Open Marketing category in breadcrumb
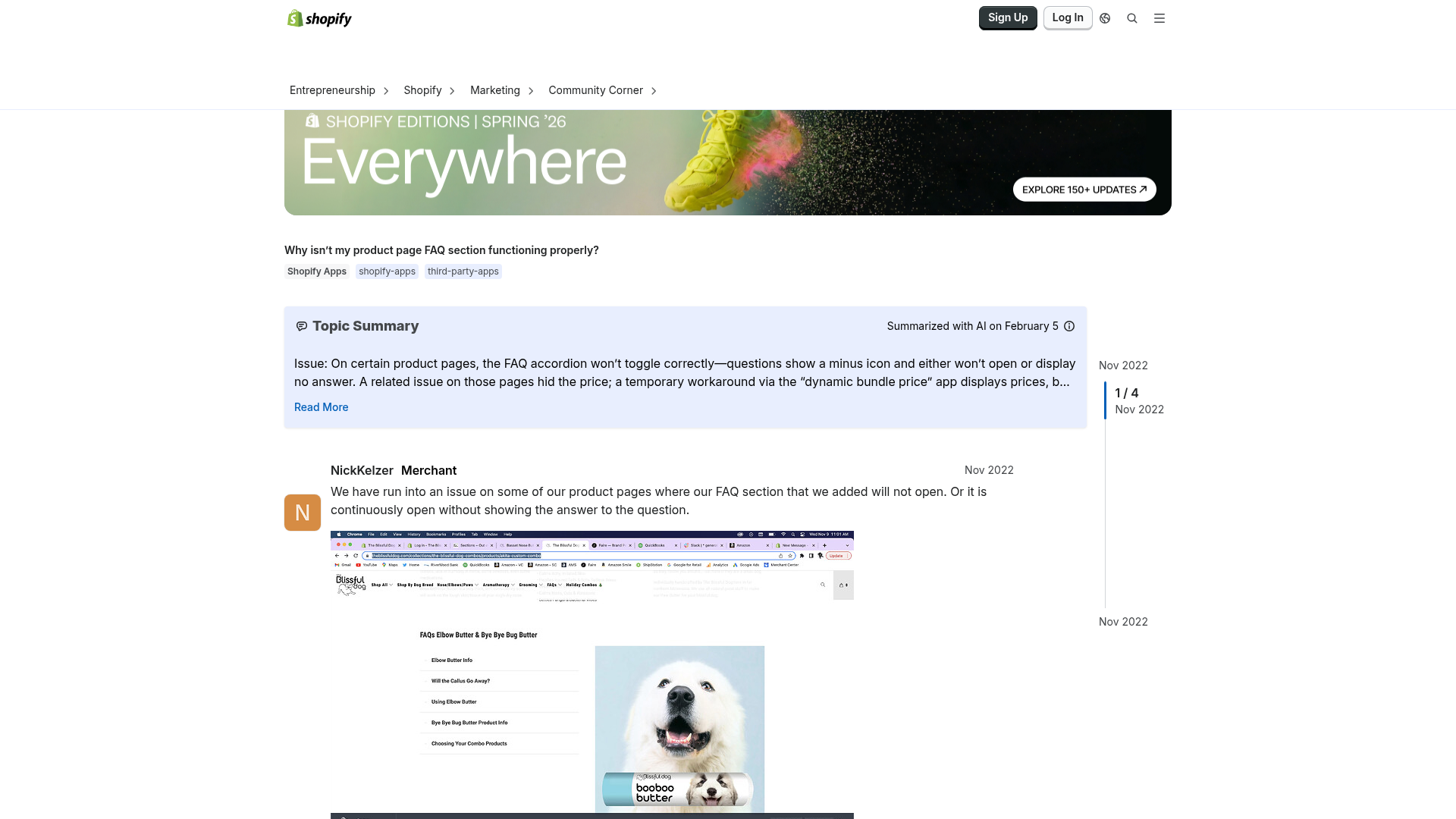Screen dimensions: 1456x819 (495, 90)
